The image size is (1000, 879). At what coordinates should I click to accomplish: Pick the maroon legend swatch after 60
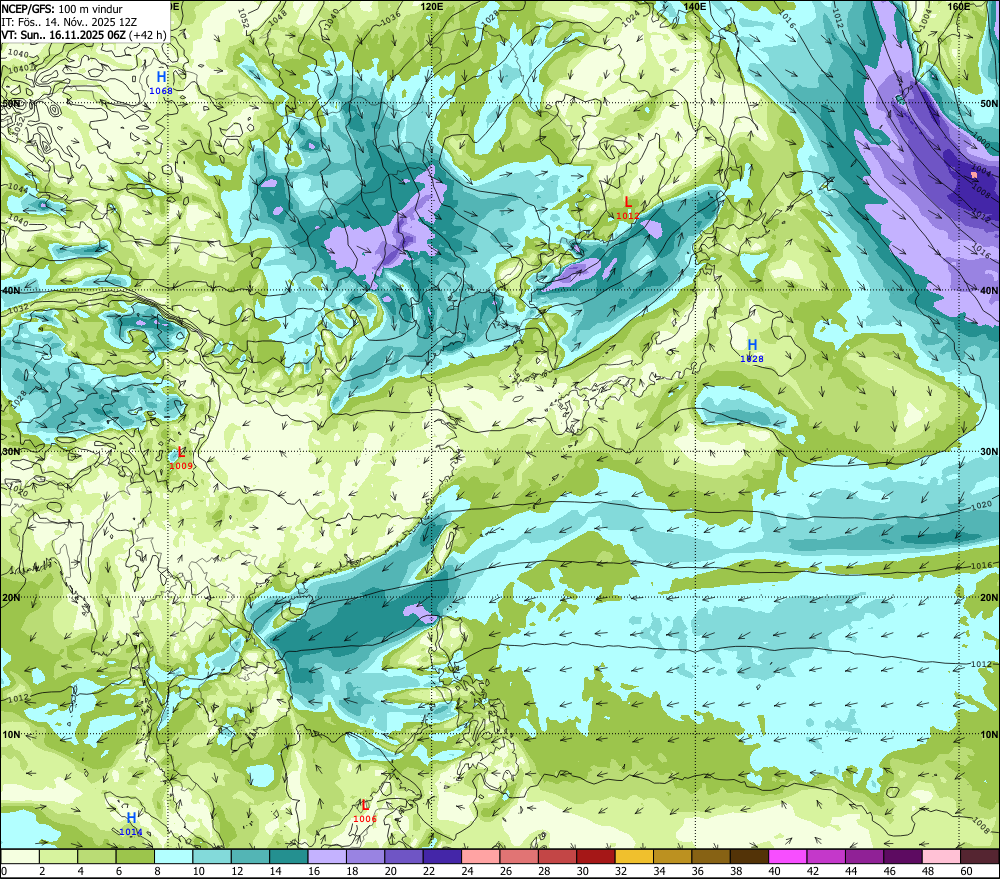980,856
